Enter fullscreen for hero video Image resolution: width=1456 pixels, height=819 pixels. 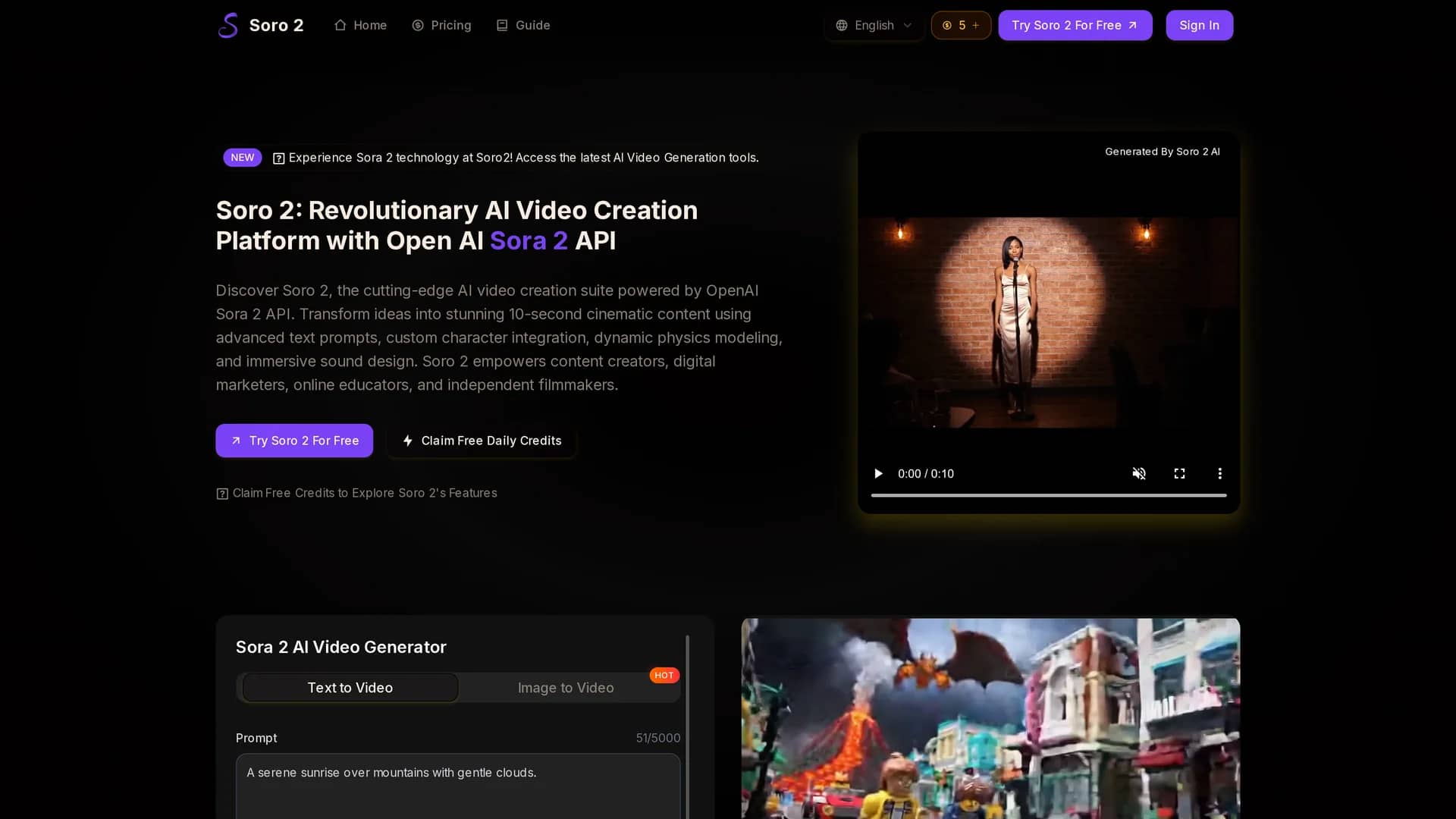[1179, 473]
